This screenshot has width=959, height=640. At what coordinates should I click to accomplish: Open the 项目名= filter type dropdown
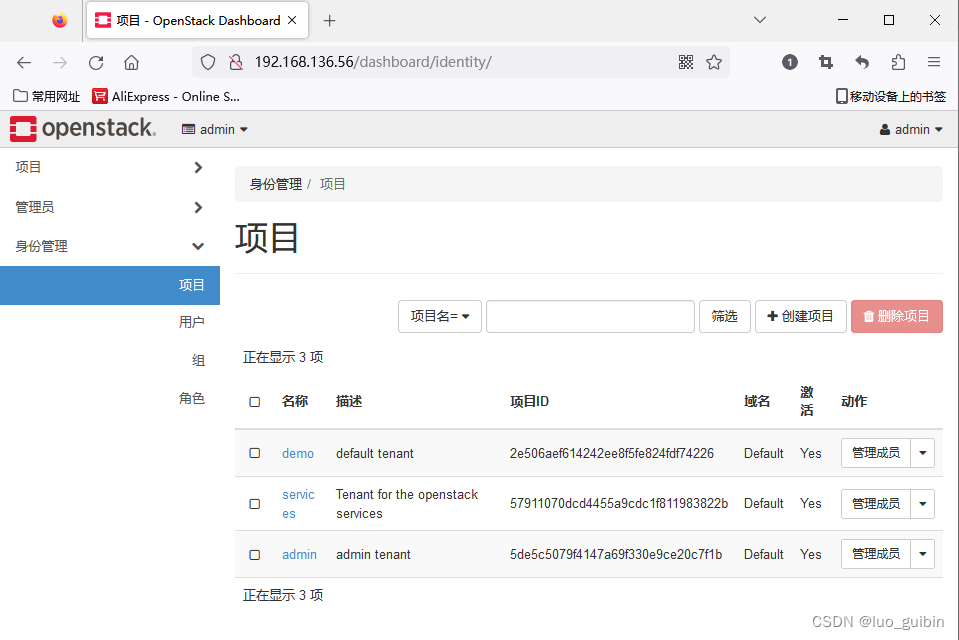(439, 316)
